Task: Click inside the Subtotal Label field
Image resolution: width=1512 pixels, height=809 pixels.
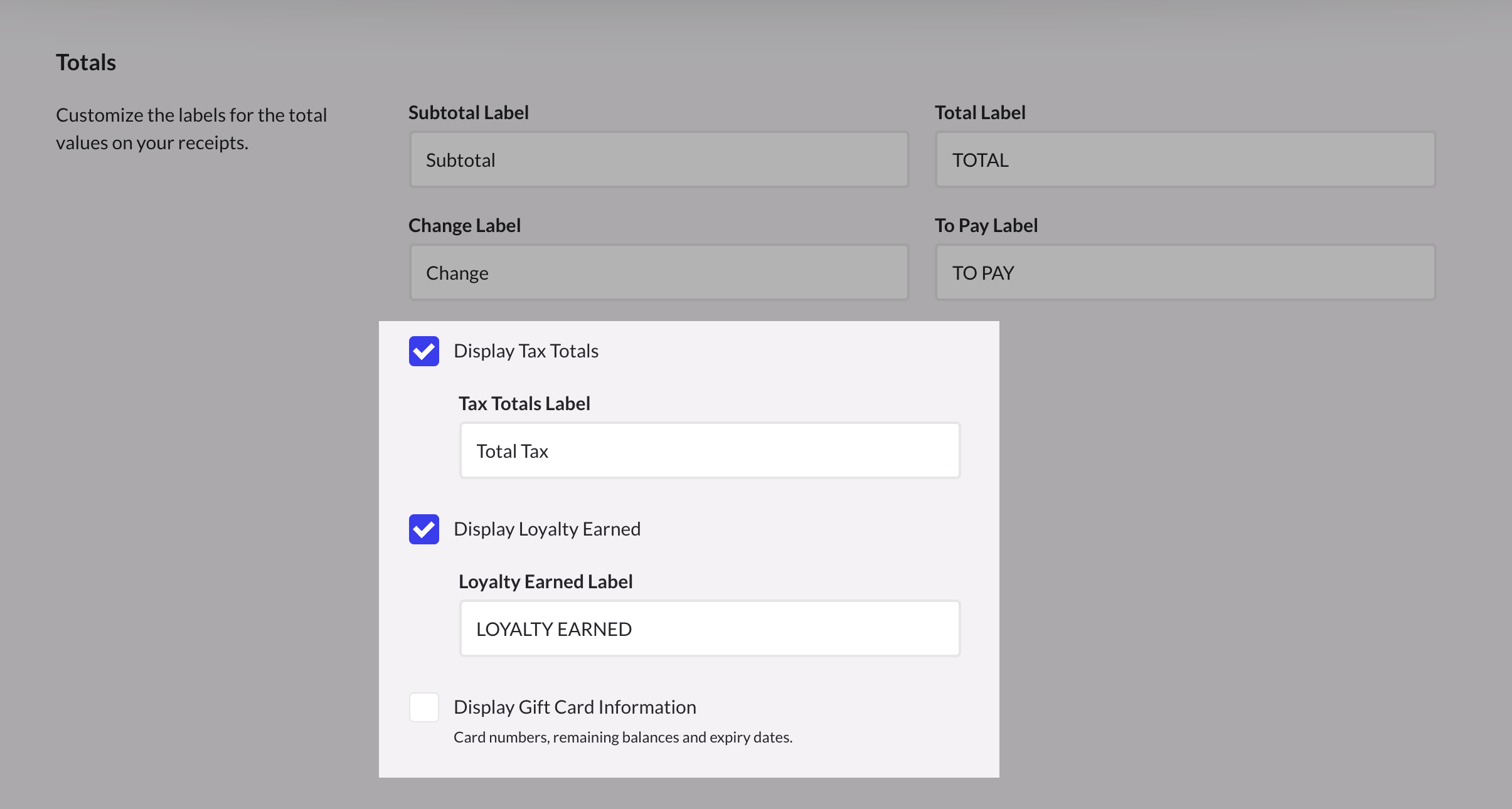Action: [658, 159]
